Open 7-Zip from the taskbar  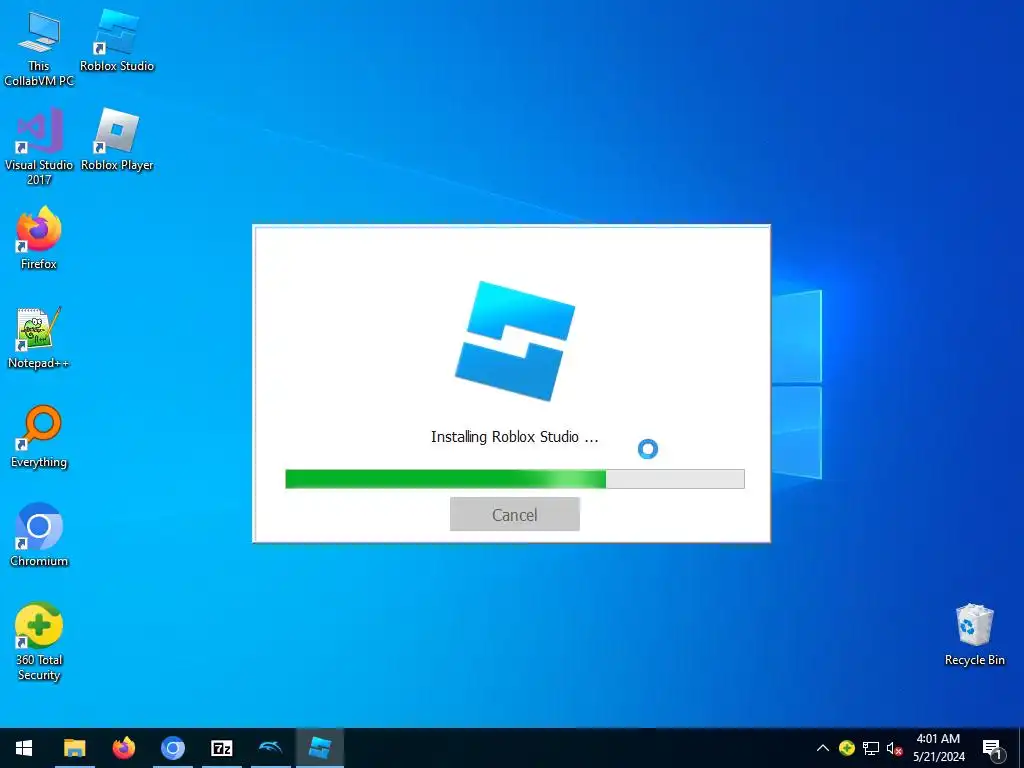221,748
